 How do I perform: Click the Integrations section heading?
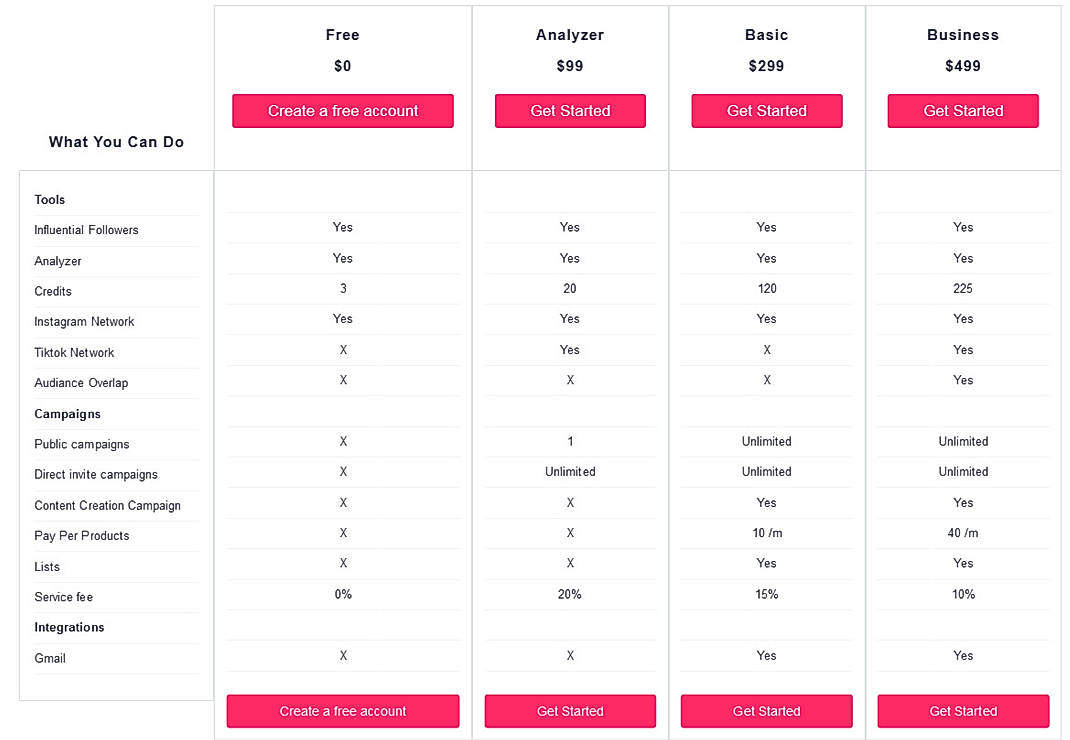(x=69, y=627)
